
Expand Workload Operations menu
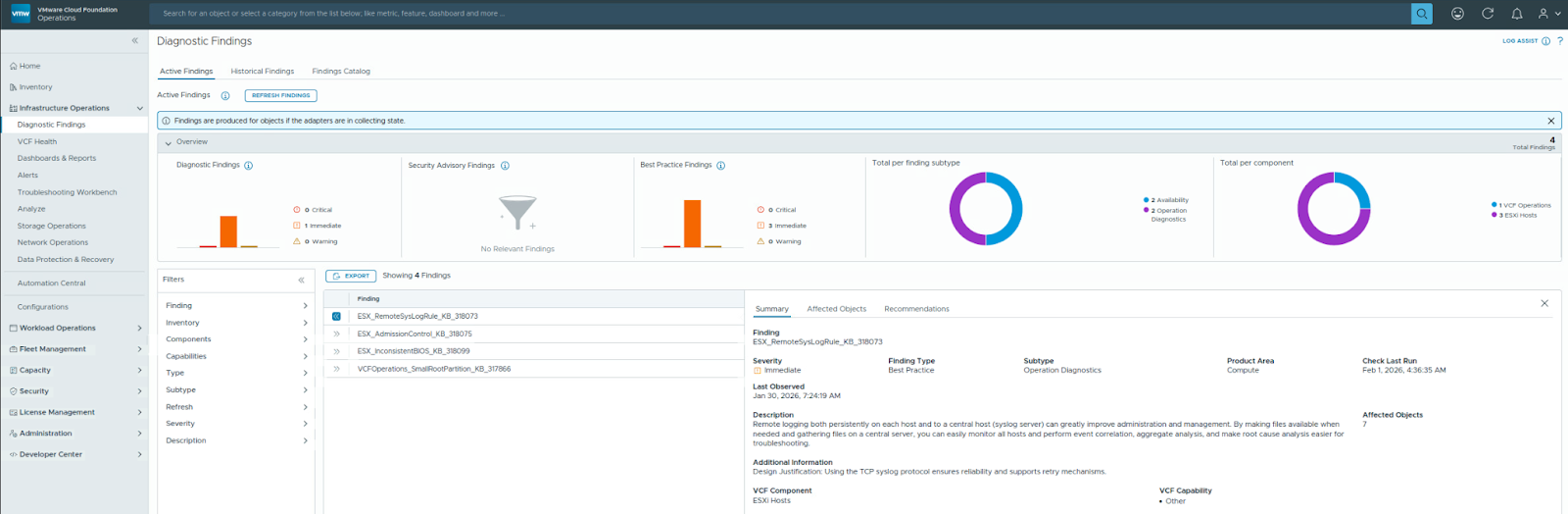pos(140,329)
